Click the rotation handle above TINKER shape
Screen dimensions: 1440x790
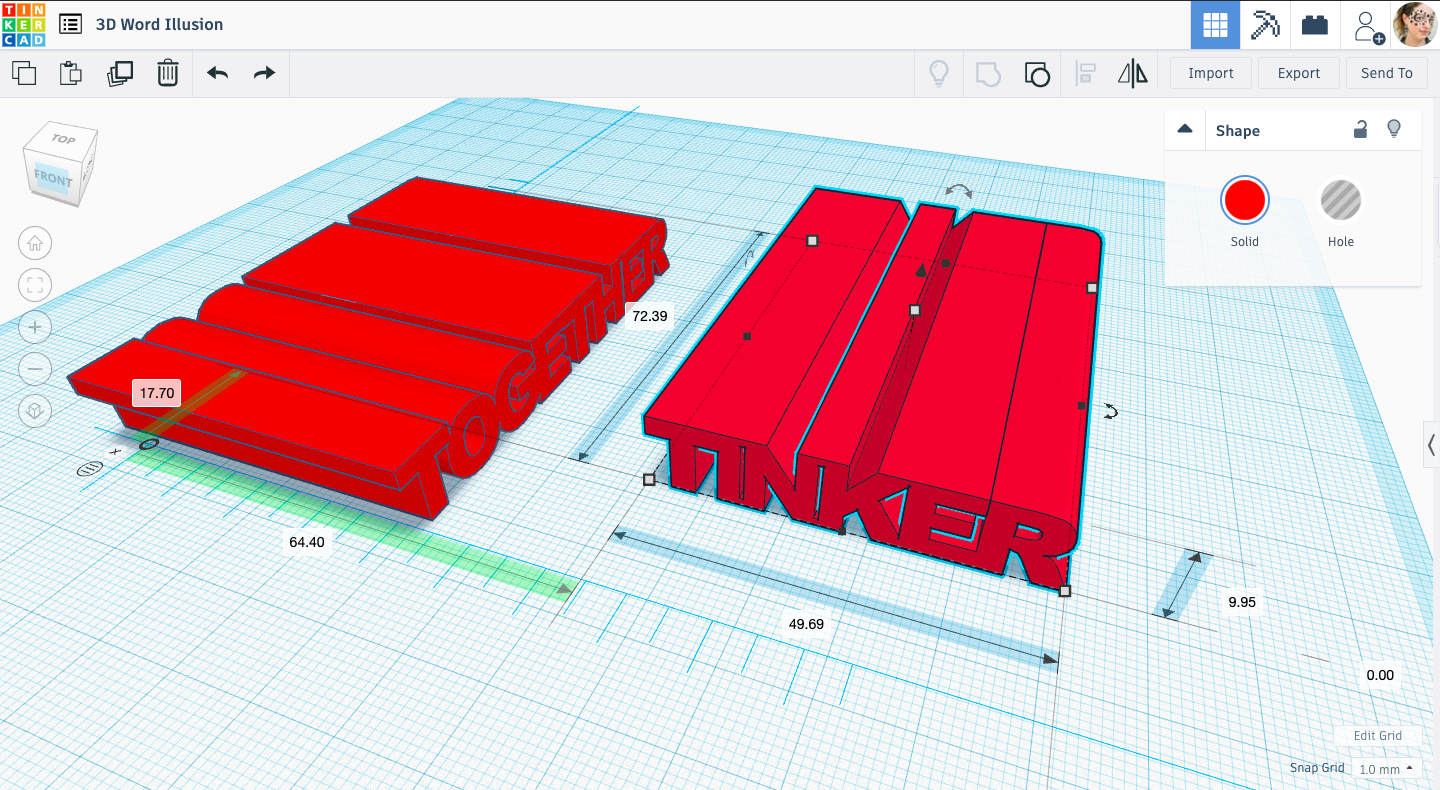pyautogui.click(x=959, y=191)
